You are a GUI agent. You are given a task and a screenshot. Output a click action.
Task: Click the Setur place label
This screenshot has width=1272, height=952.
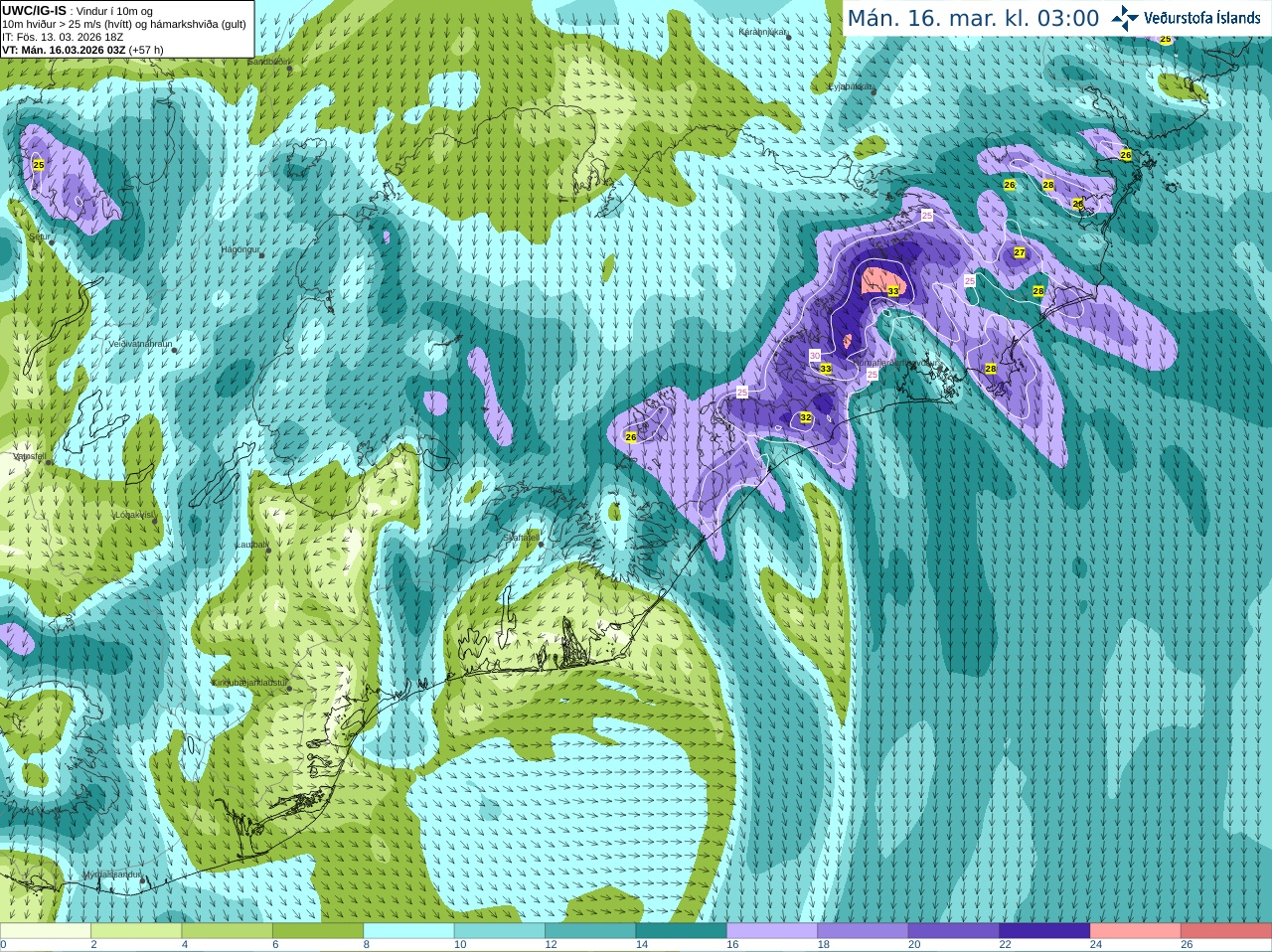[x=39, y=238]
